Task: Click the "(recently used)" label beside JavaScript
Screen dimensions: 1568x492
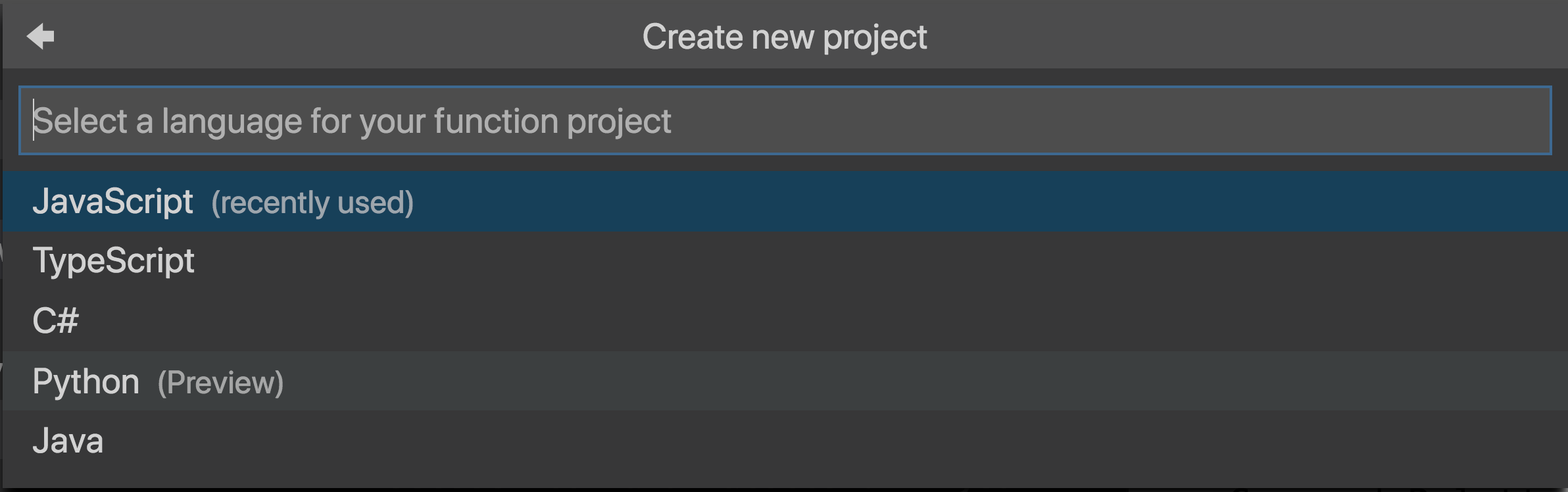Action: tap(312, 203)
